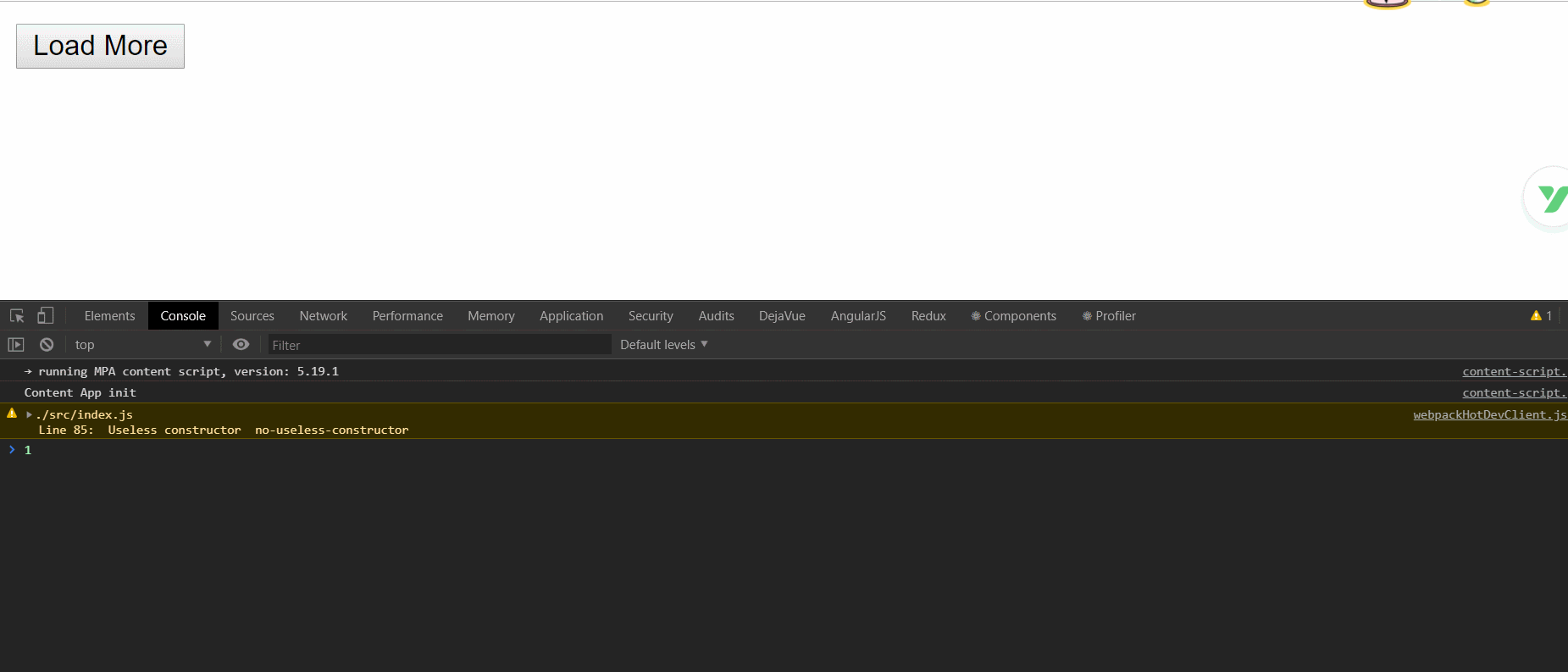Open the React Profiler tab
This screenshot has width=1568, height=672.
[1109, 316]
